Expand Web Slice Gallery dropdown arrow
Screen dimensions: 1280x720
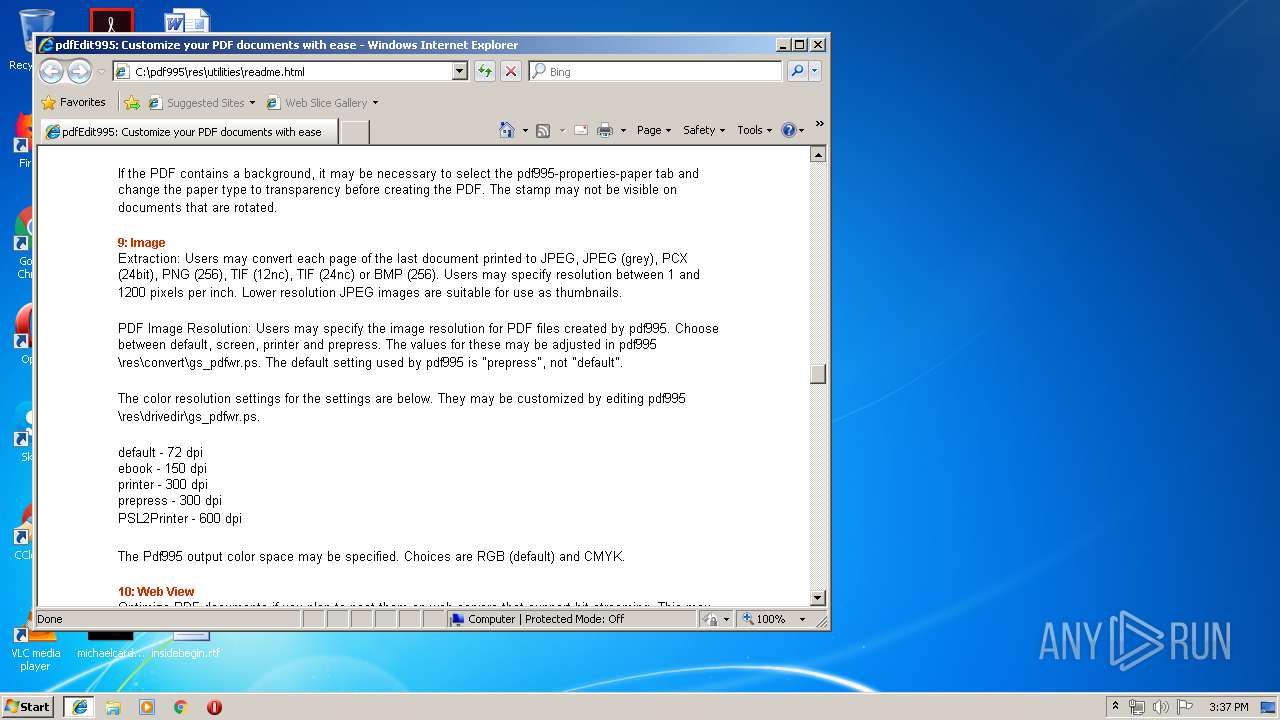(375, 103)
